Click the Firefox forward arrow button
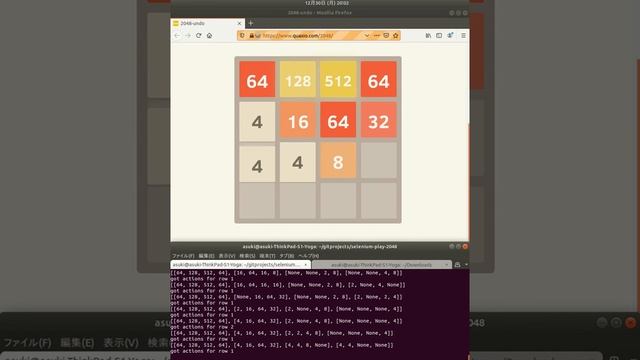 click(188, 36)
